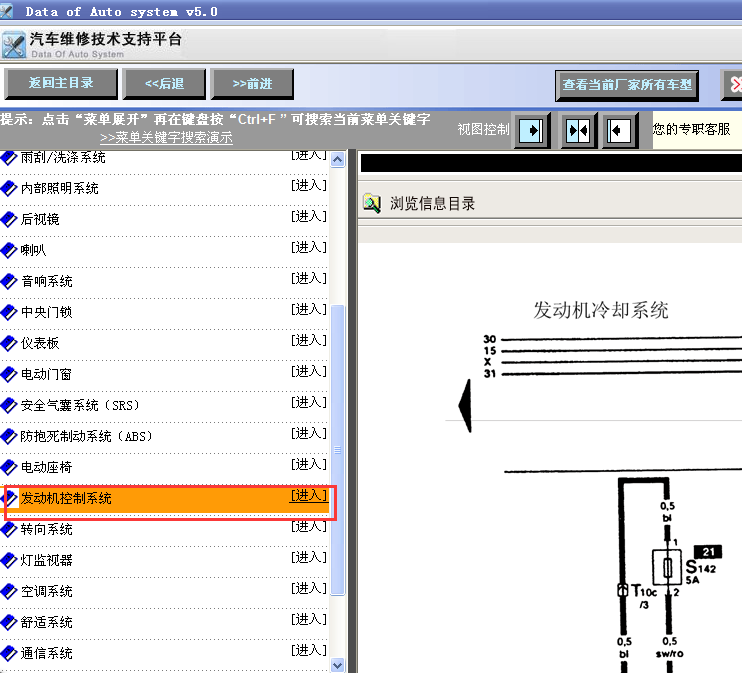Screen dimensions: 742x673
Task: Click [进入] for 内部照明系统
Action: tap(309, 185)
